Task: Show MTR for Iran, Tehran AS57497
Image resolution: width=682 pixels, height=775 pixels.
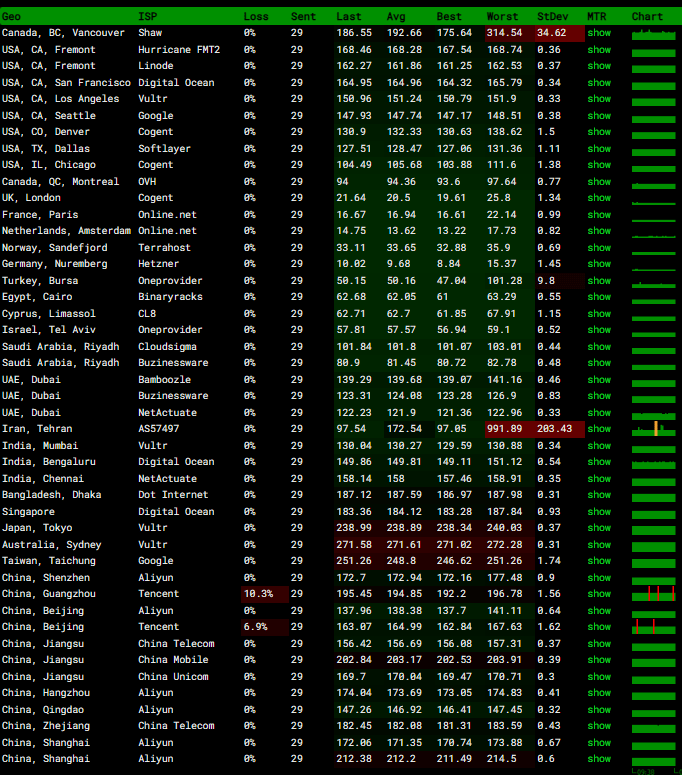Action: click(x=599, y=429)
